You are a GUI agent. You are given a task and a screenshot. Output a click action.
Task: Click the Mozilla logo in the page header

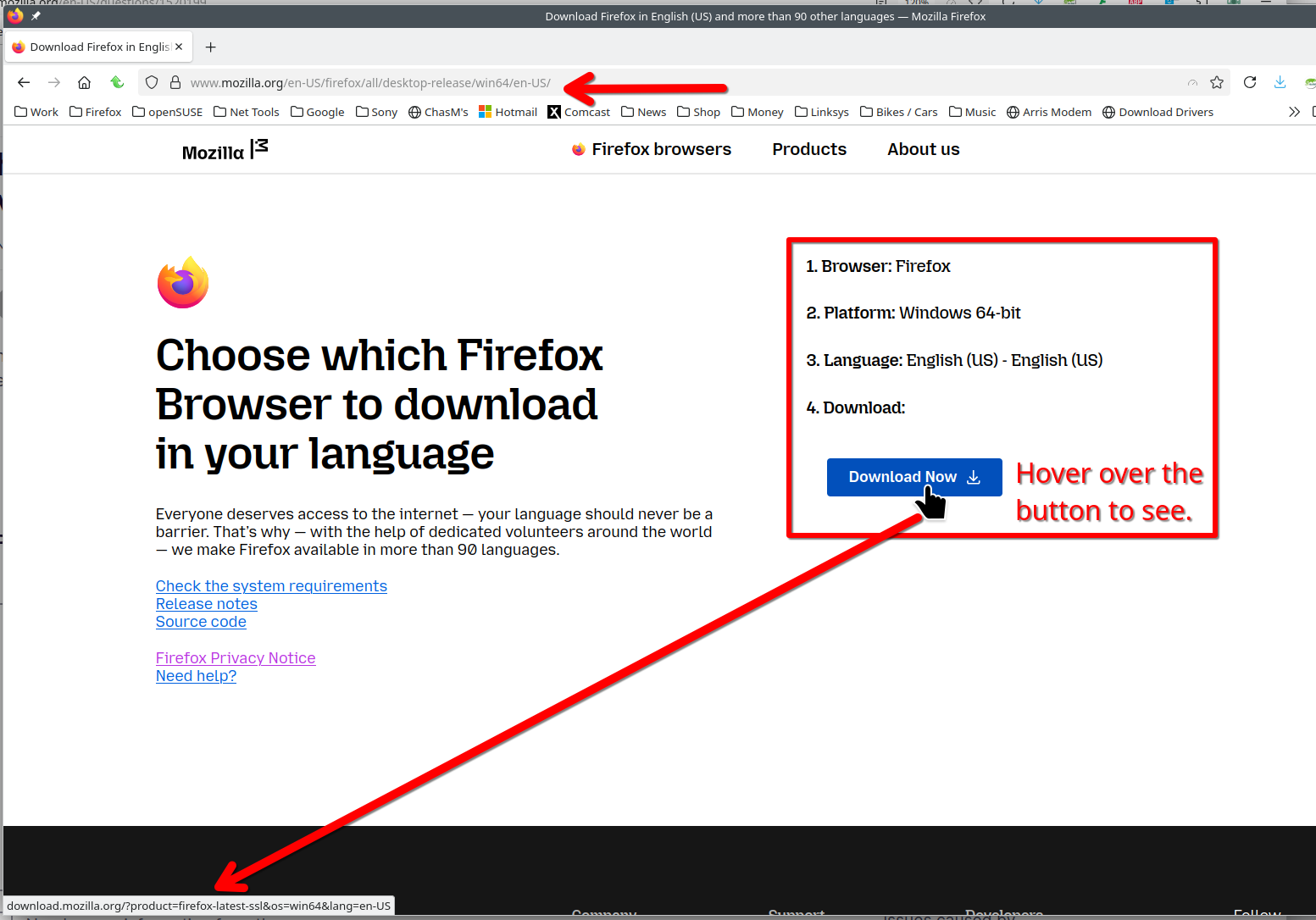(225, 150)
